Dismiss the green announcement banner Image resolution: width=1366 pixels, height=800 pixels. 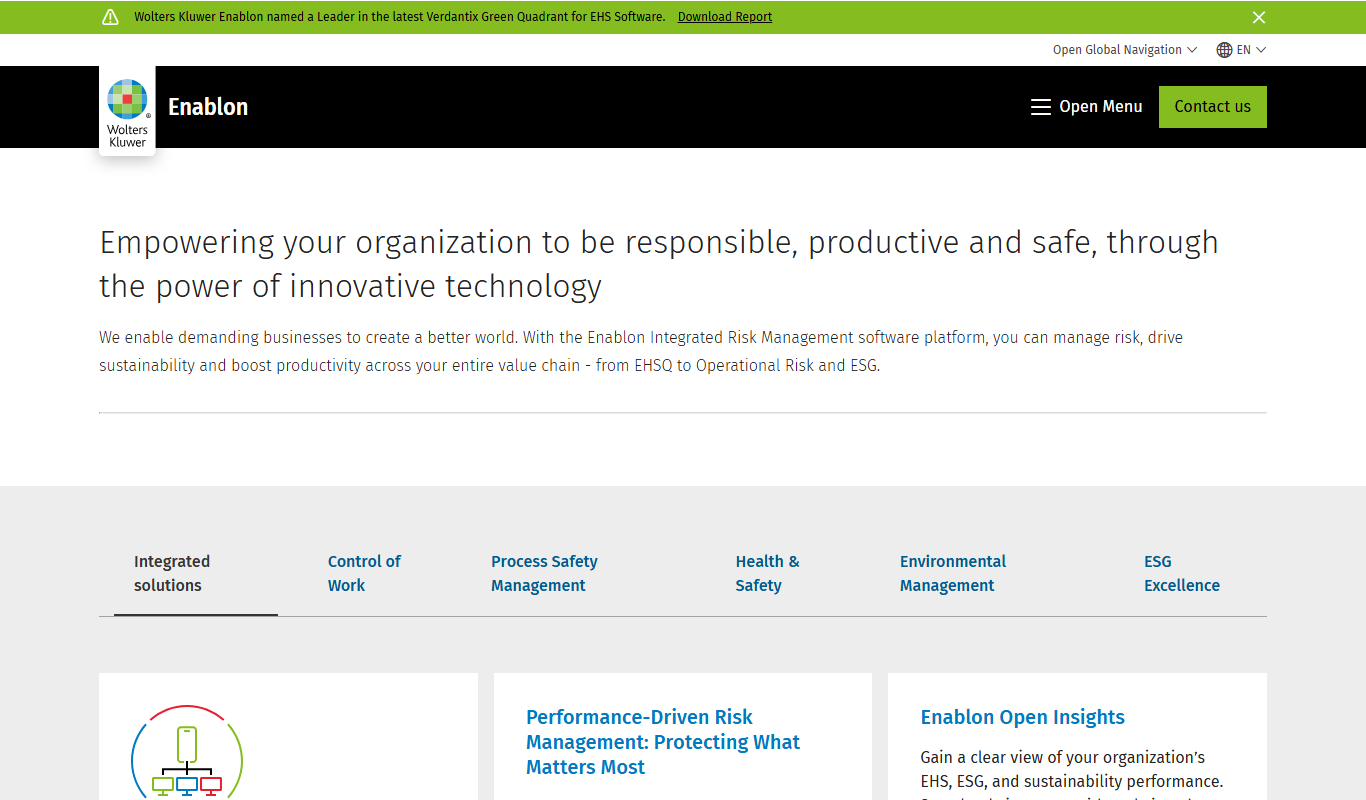click(x=1259, y=17)
